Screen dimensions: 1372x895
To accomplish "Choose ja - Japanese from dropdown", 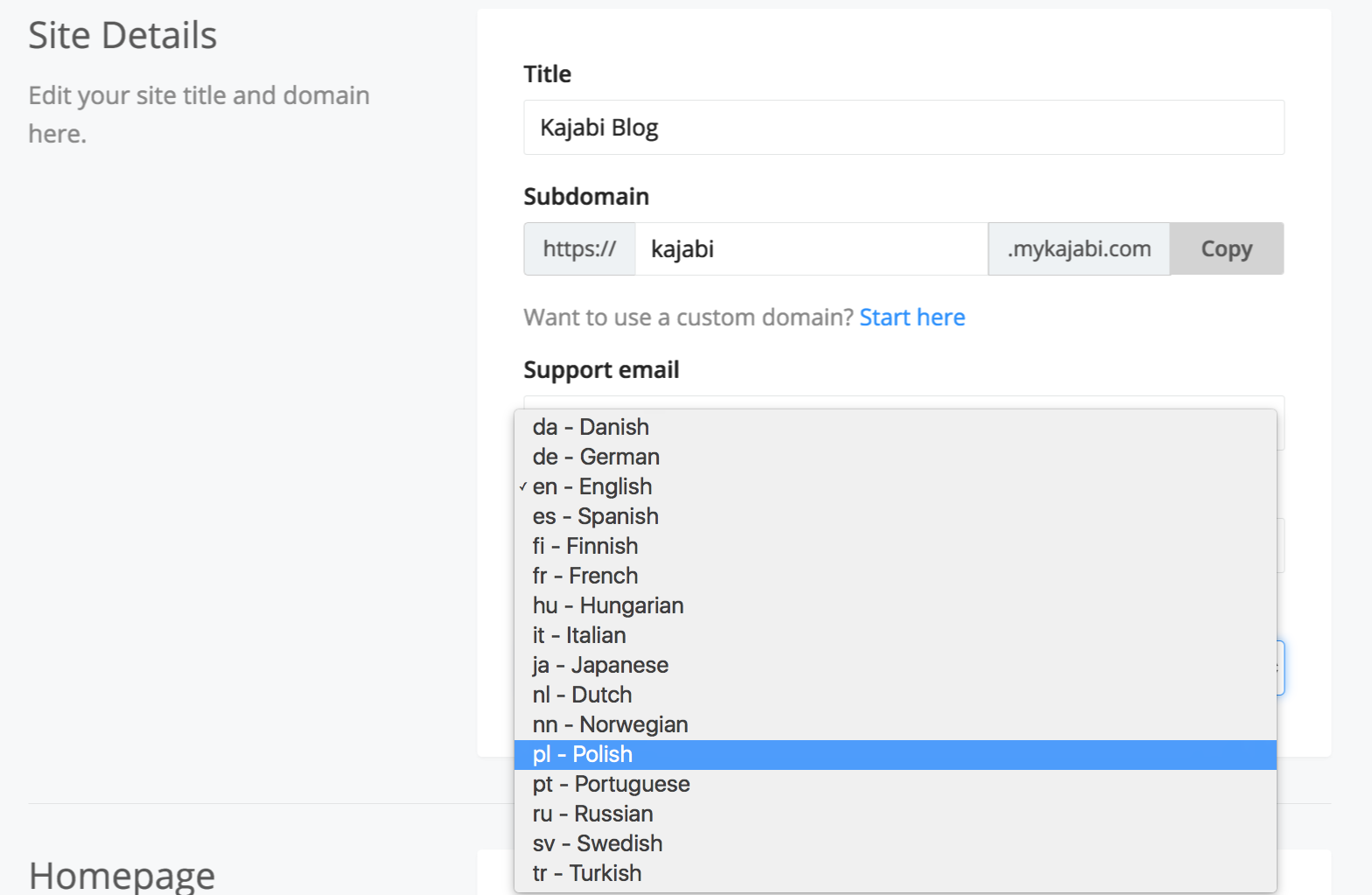I will point(895,665).
